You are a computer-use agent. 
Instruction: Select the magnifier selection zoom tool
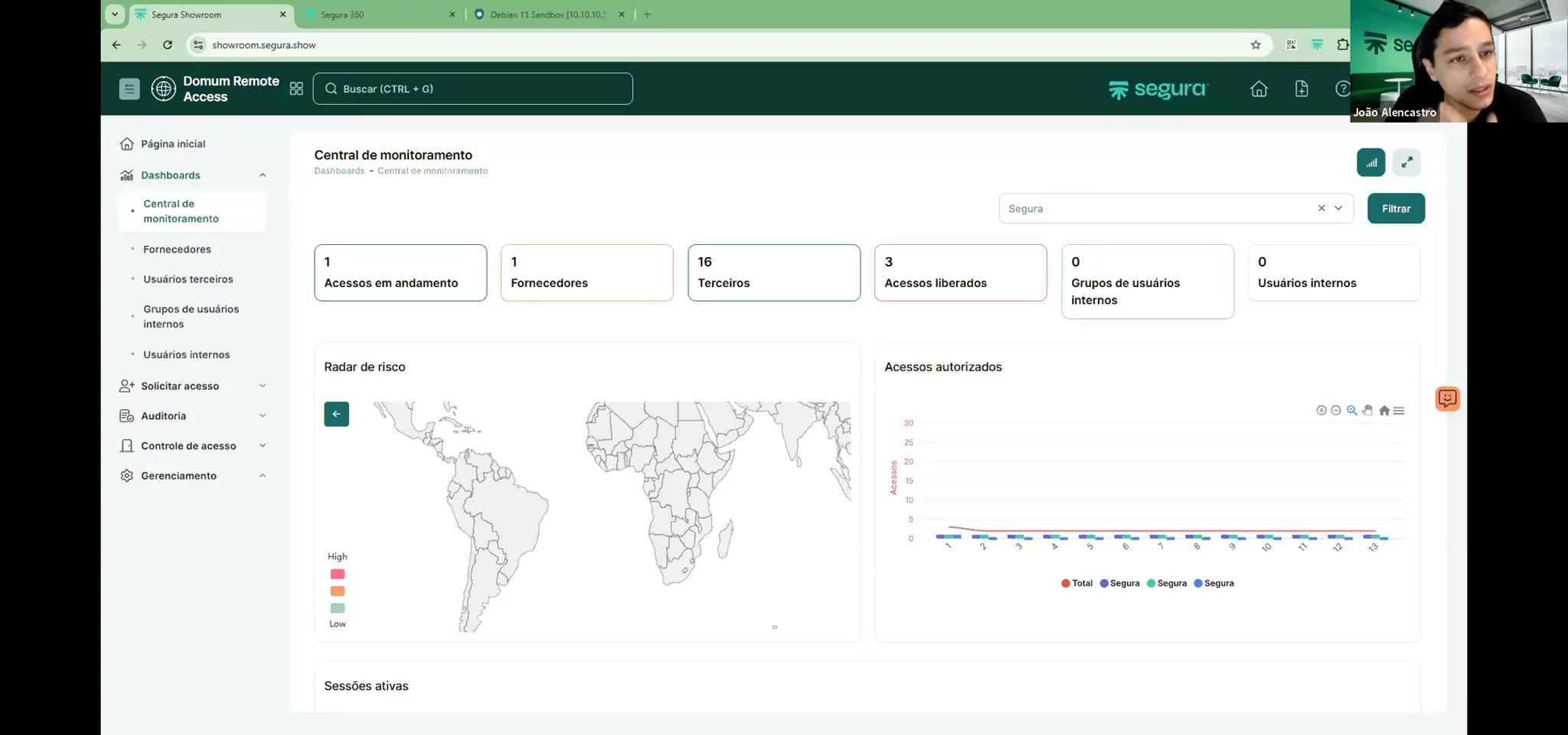(1352, 410)
